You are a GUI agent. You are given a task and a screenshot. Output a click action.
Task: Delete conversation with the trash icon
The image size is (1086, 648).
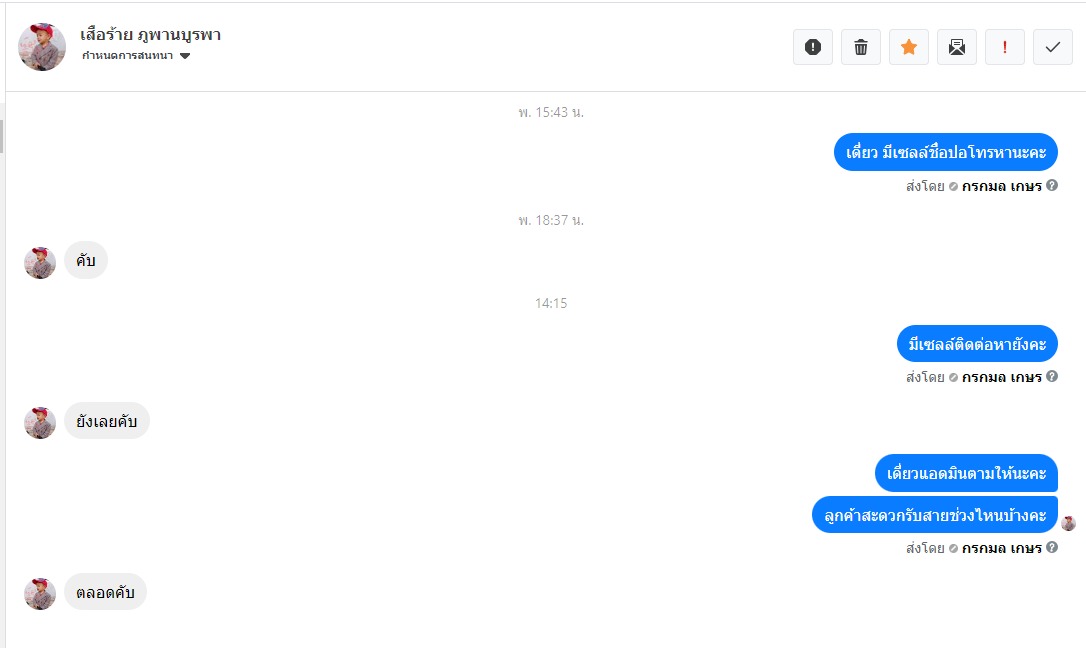[860, 47]
